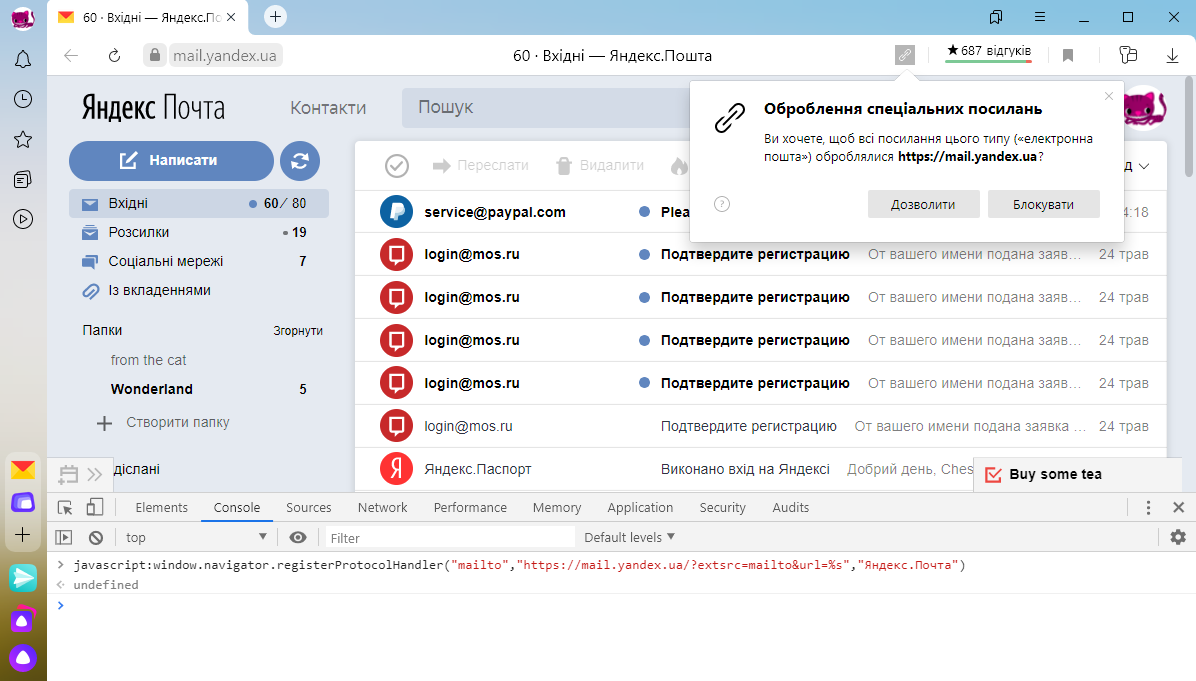Open DevTools three-dot customize menu
Screen dimensions: 1196x681
(x=1148, y=508)
